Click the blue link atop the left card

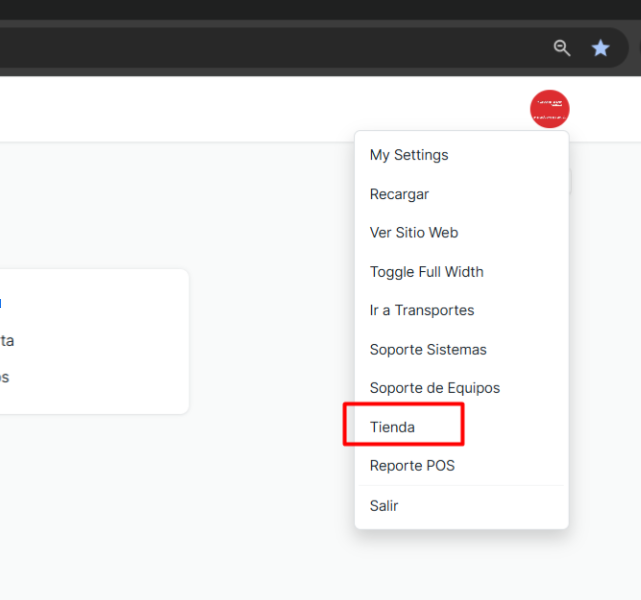pos(3,302)
